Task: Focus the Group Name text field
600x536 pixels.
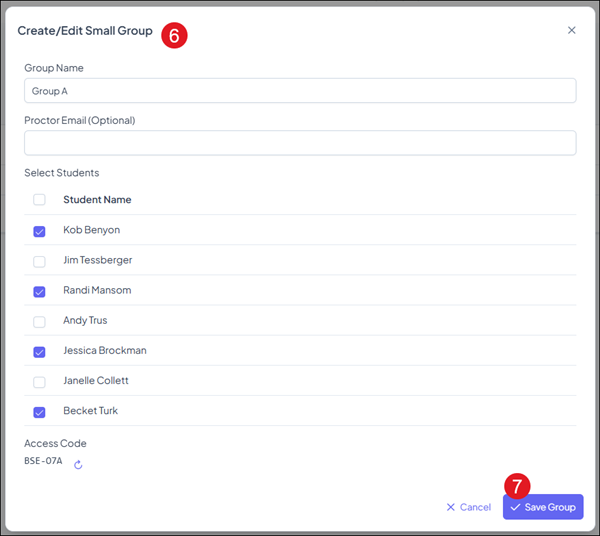Action: coord(300,91)
